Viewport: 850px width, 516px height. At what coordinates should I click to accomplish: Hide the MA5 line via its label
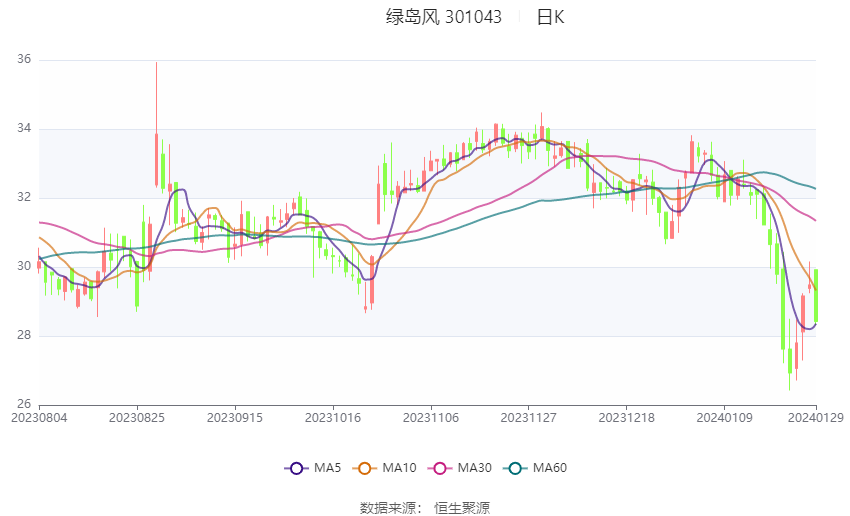[327, 468]
